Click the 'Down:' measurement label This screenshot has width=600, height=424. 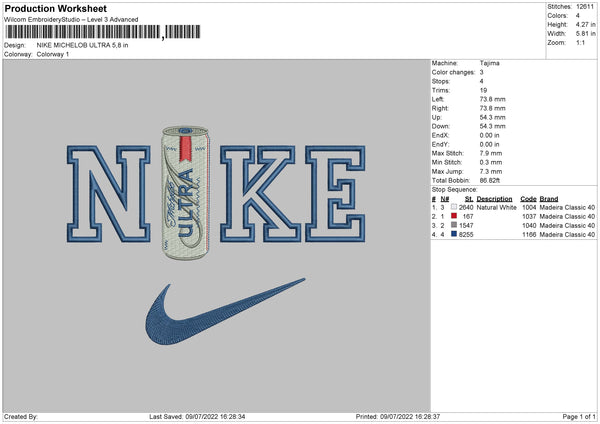440,126
